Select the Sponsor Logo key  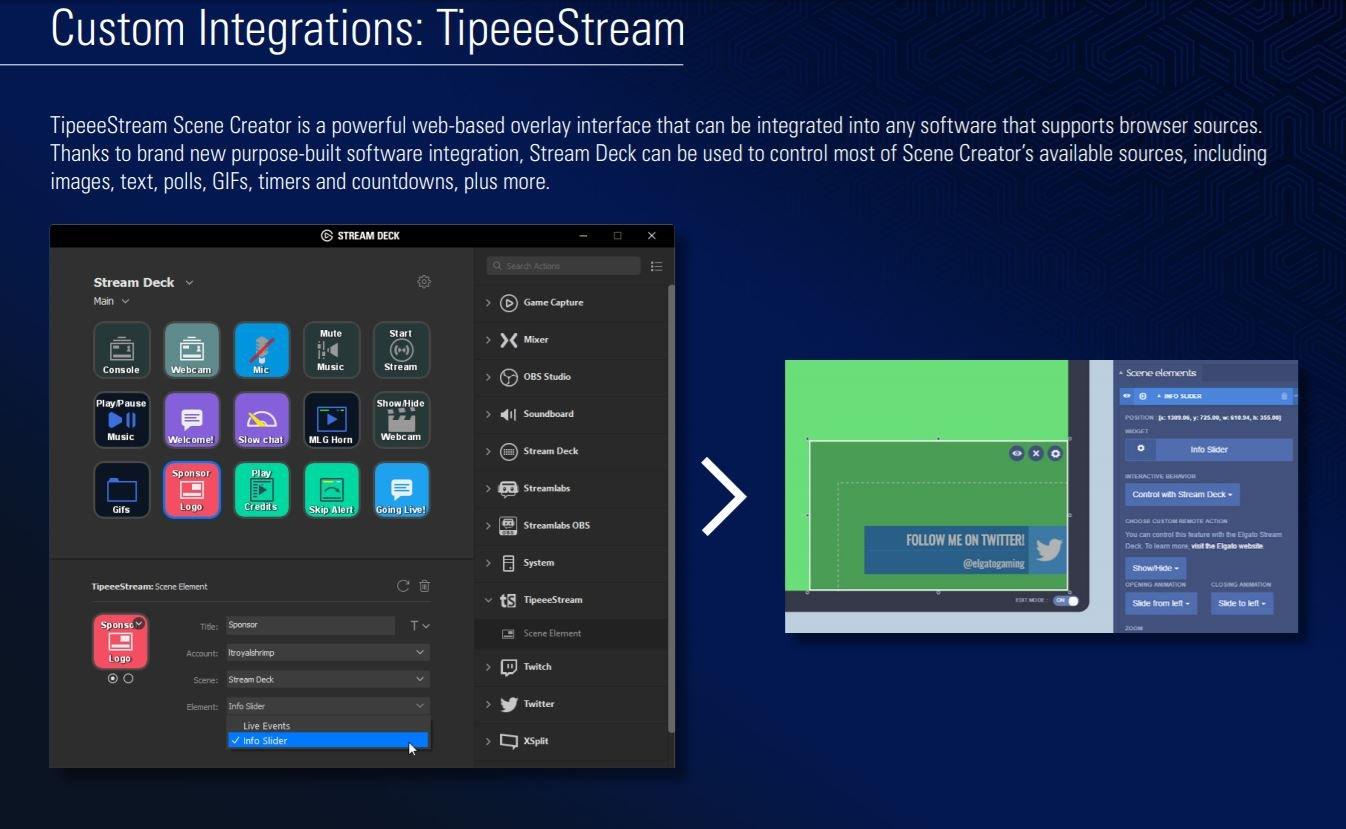pos(191,490)
